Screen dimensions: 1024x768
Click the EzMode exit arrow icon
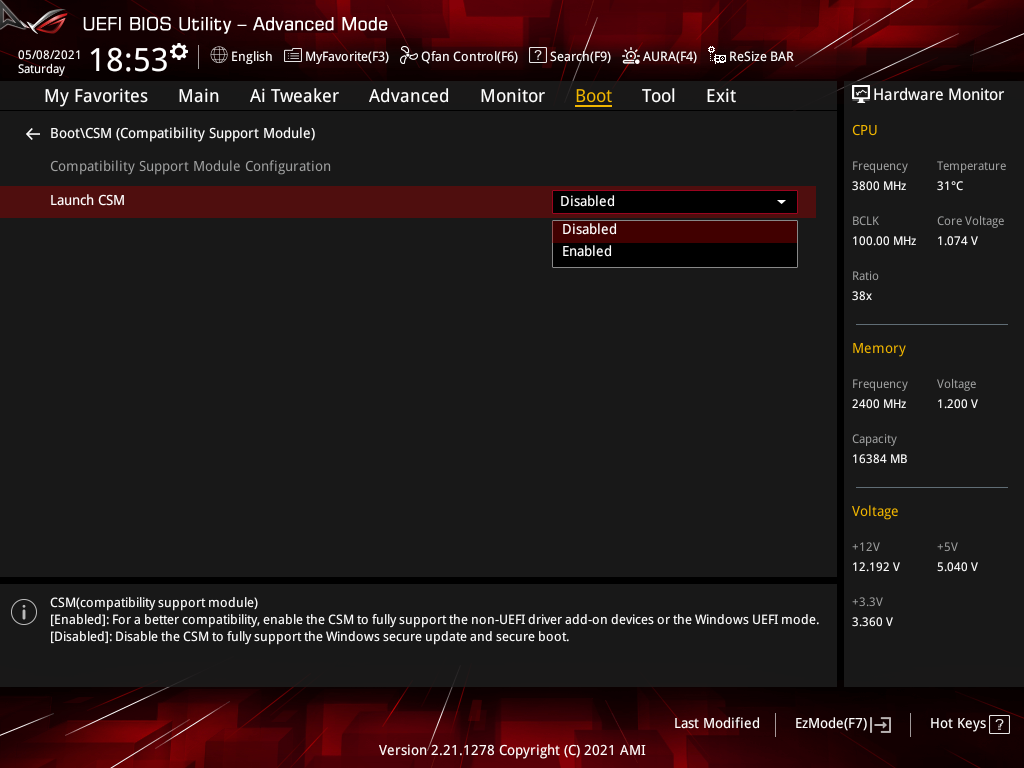882,724
